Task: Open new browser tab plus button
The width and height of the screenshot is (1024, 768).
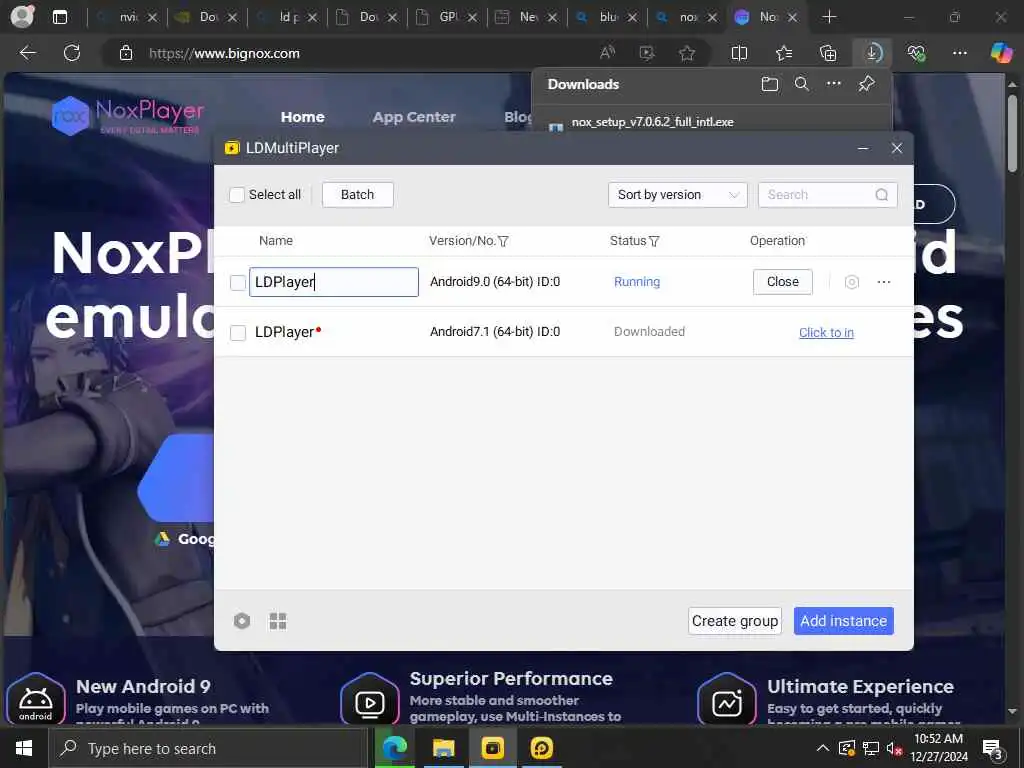Action: pos(829,17)
